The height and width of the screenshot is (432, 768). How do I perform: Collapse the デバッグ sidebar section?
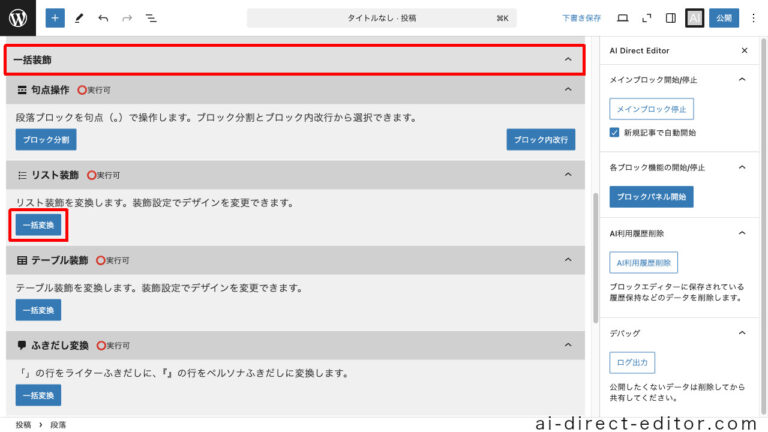point(742,333)
